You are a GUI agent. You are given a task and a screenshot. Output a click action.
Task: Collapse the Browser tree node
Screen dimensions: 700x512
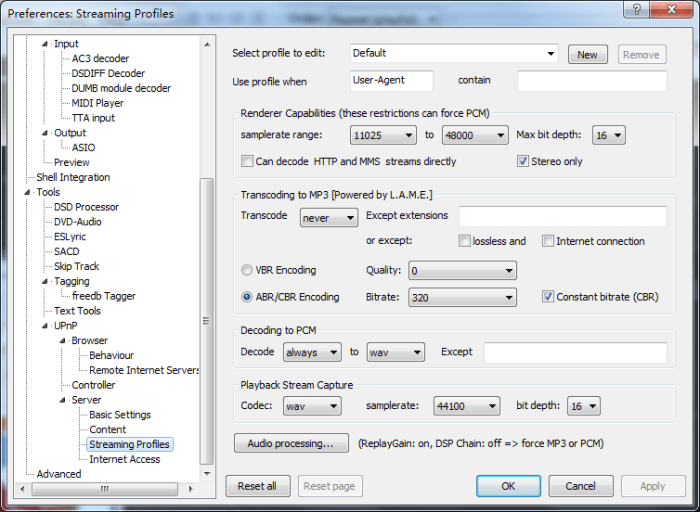coord(62,341)
